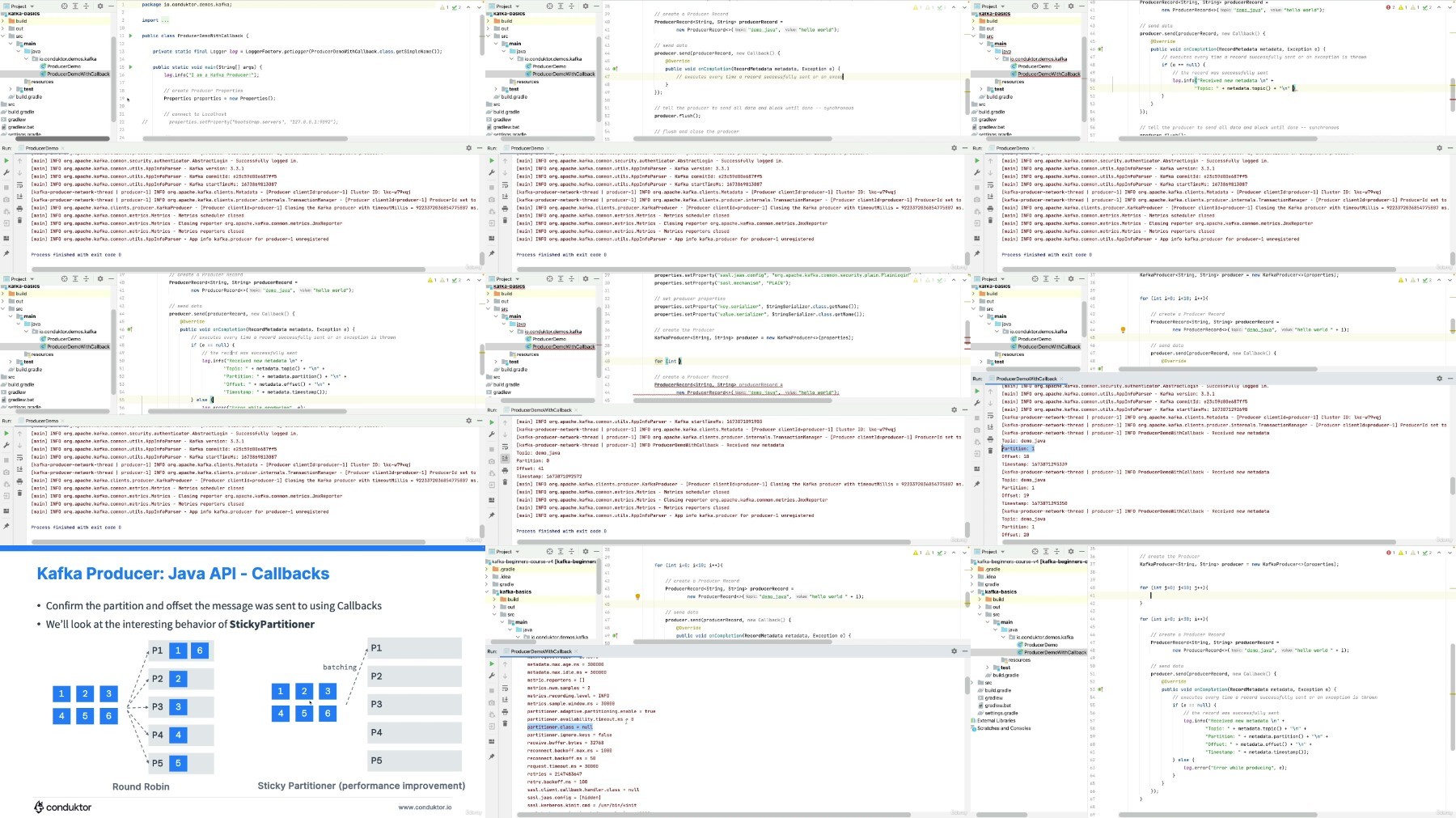Screen dimensions: 1456x818
Task: Toggle pin tab in partitioner.class run panel
Action: click(x=492, y=757)
